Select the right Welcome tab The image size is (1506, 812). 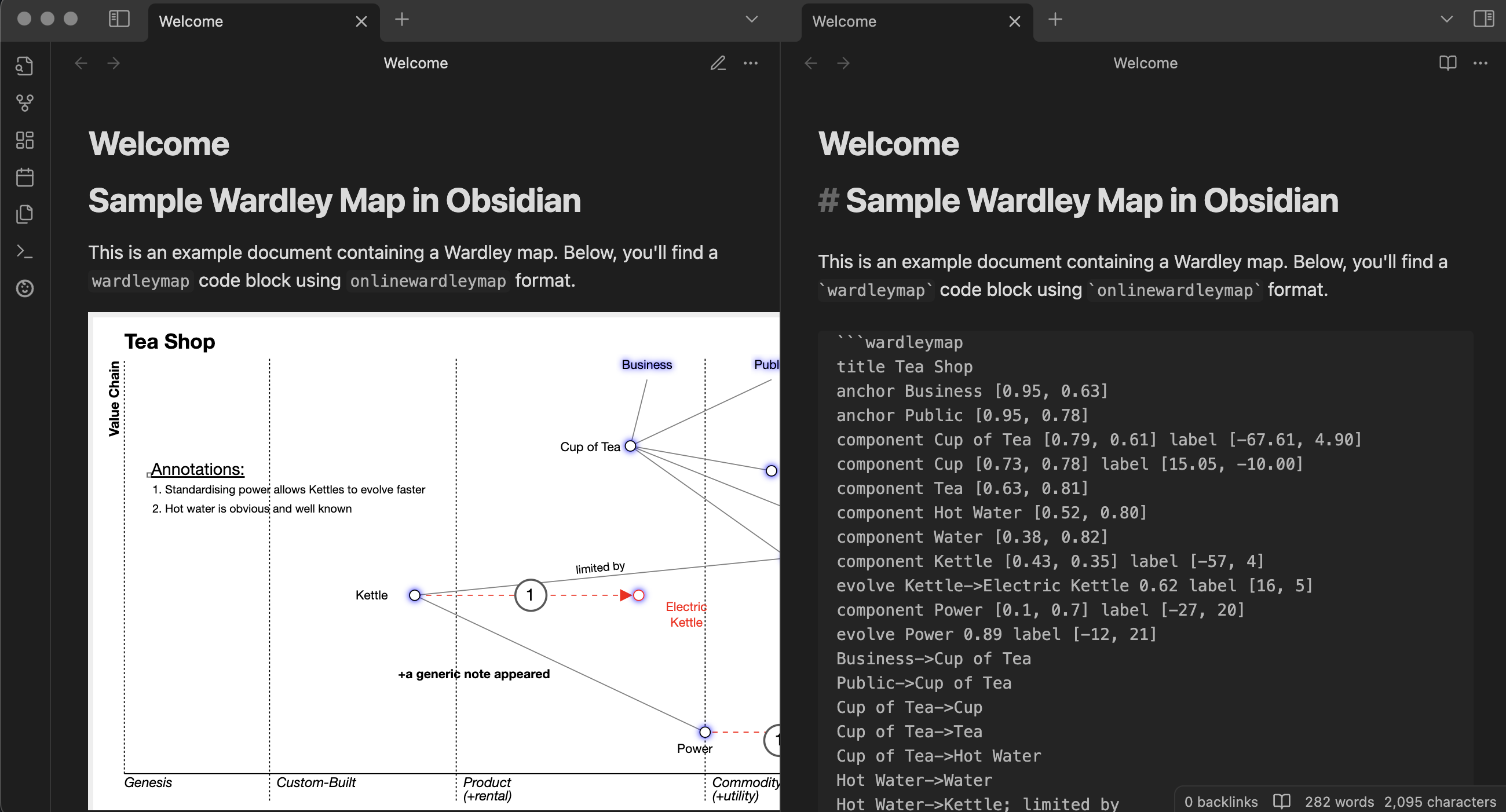(x=918, y=21)
